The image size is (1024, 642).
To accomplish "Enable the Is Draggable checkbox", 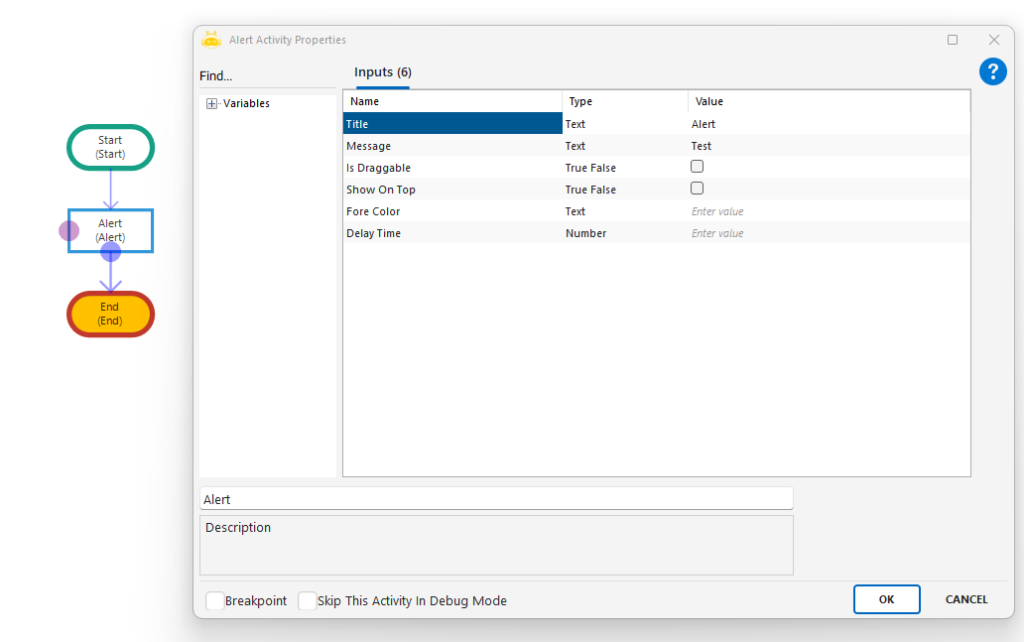I will tap(697, 167).
